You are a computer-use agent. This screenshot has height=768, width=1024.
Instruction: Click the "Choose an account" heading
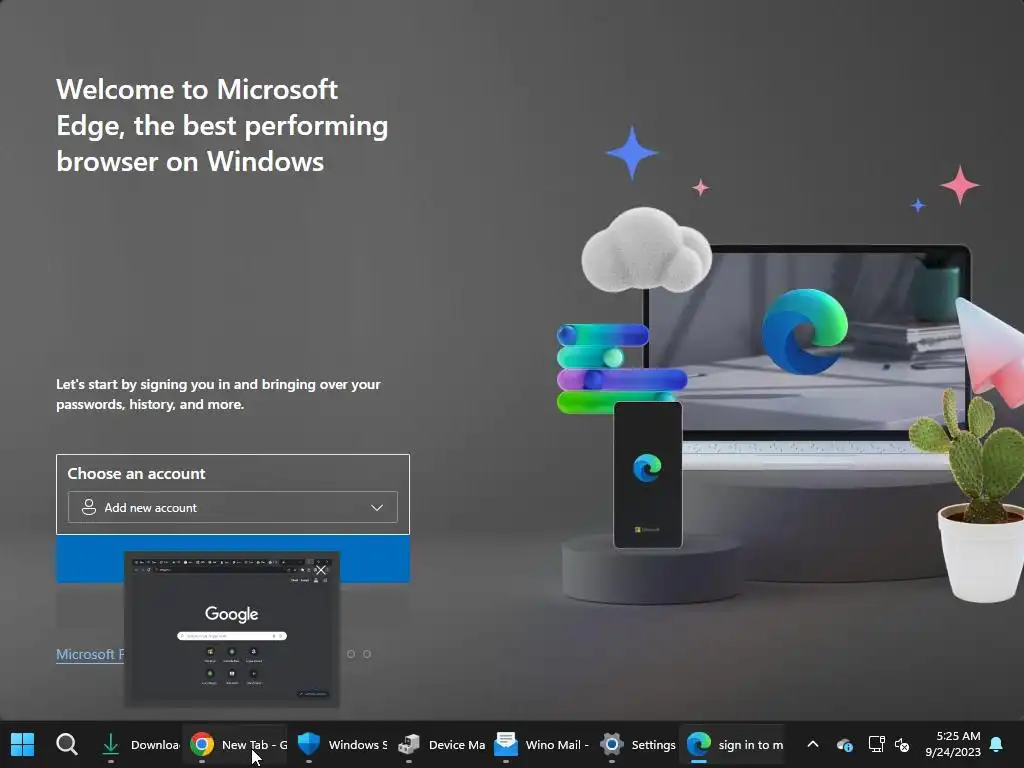[136, 473]
